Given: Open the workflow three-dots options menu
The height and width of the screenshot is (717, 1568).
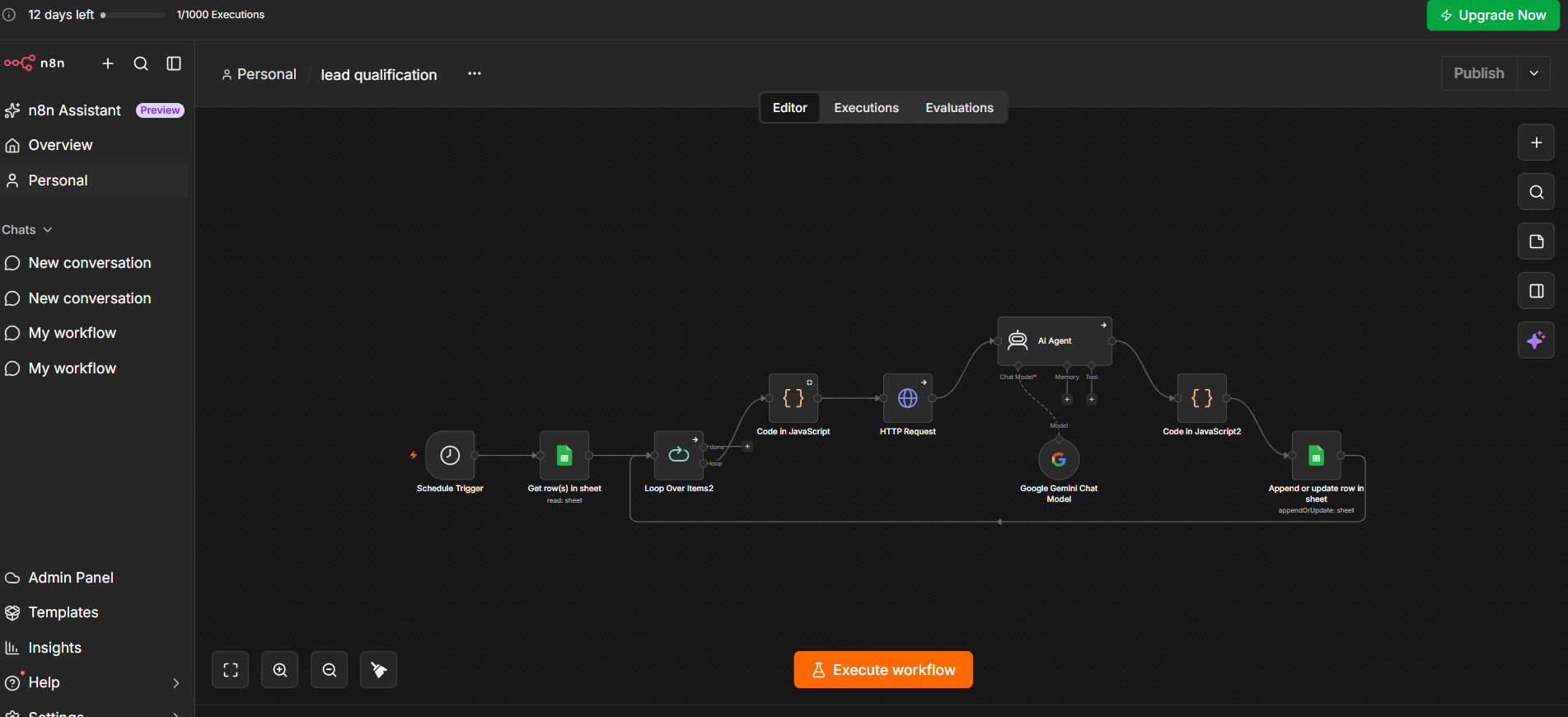Looking at the screenshot, I should [x=475, y=73].
